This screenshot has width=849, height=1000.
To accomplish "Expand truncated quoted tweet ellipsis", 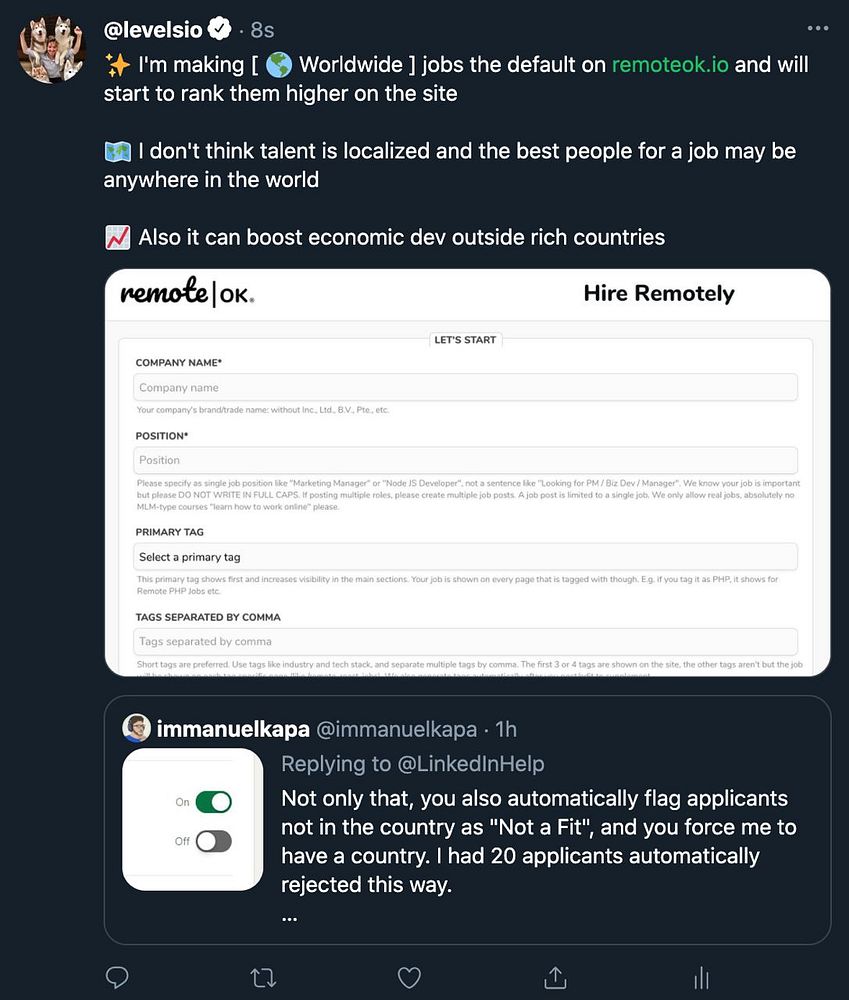I will [289, 918].
